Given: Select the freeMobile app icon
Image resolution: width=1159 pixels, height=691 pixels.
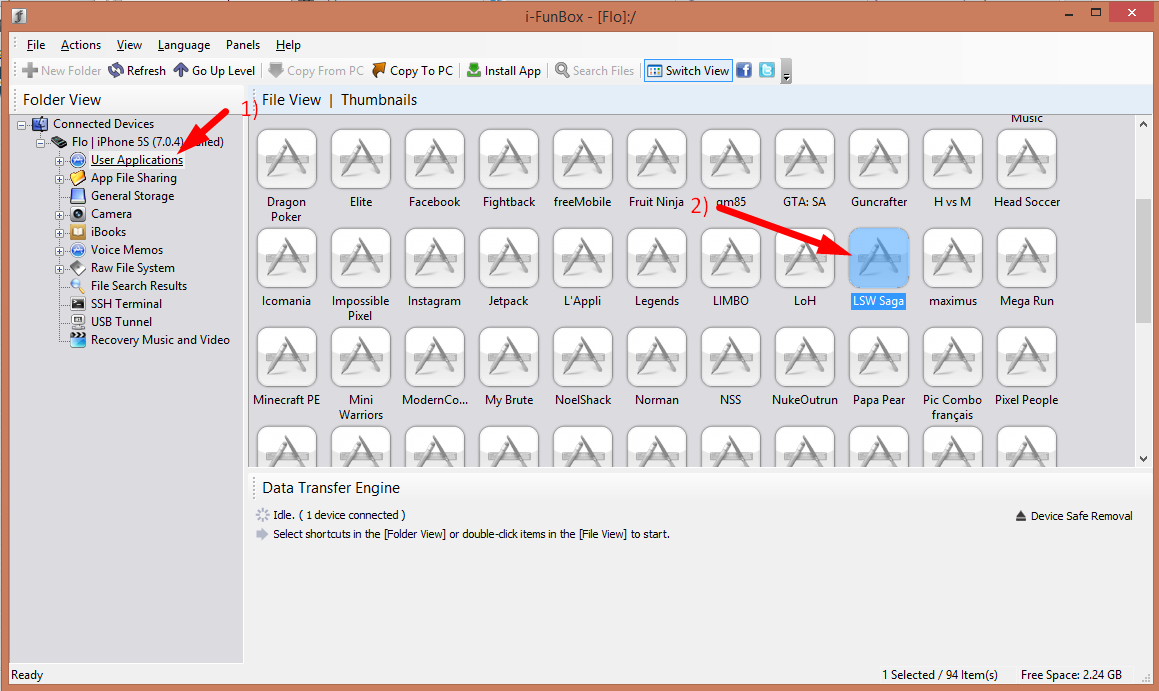Looking at the screenshot, I should pos(582,159).
